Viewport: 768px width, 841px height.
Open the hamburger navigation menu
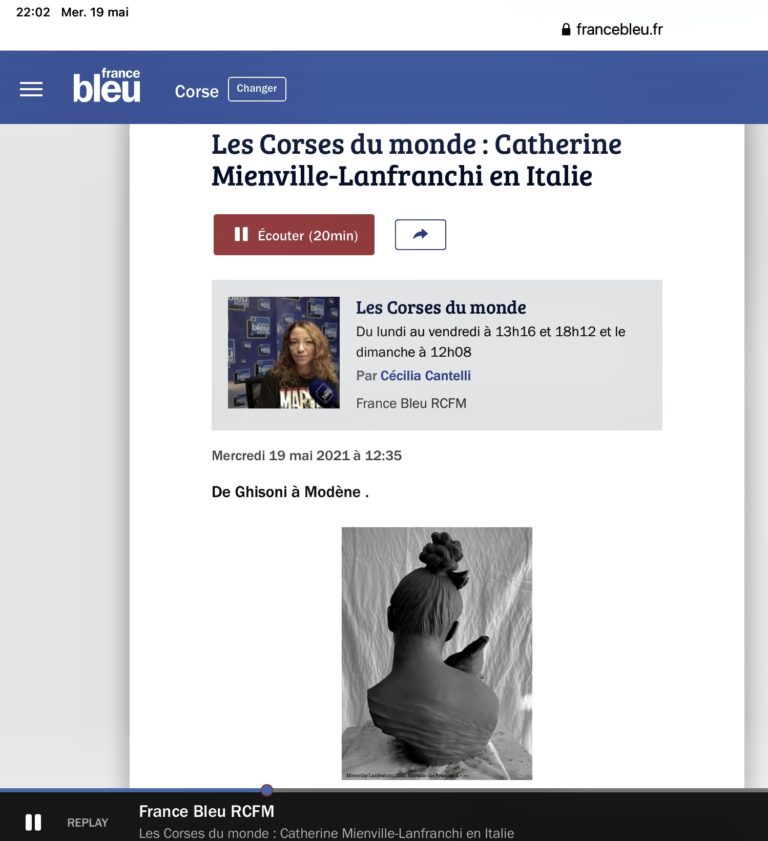pos(31,89)
